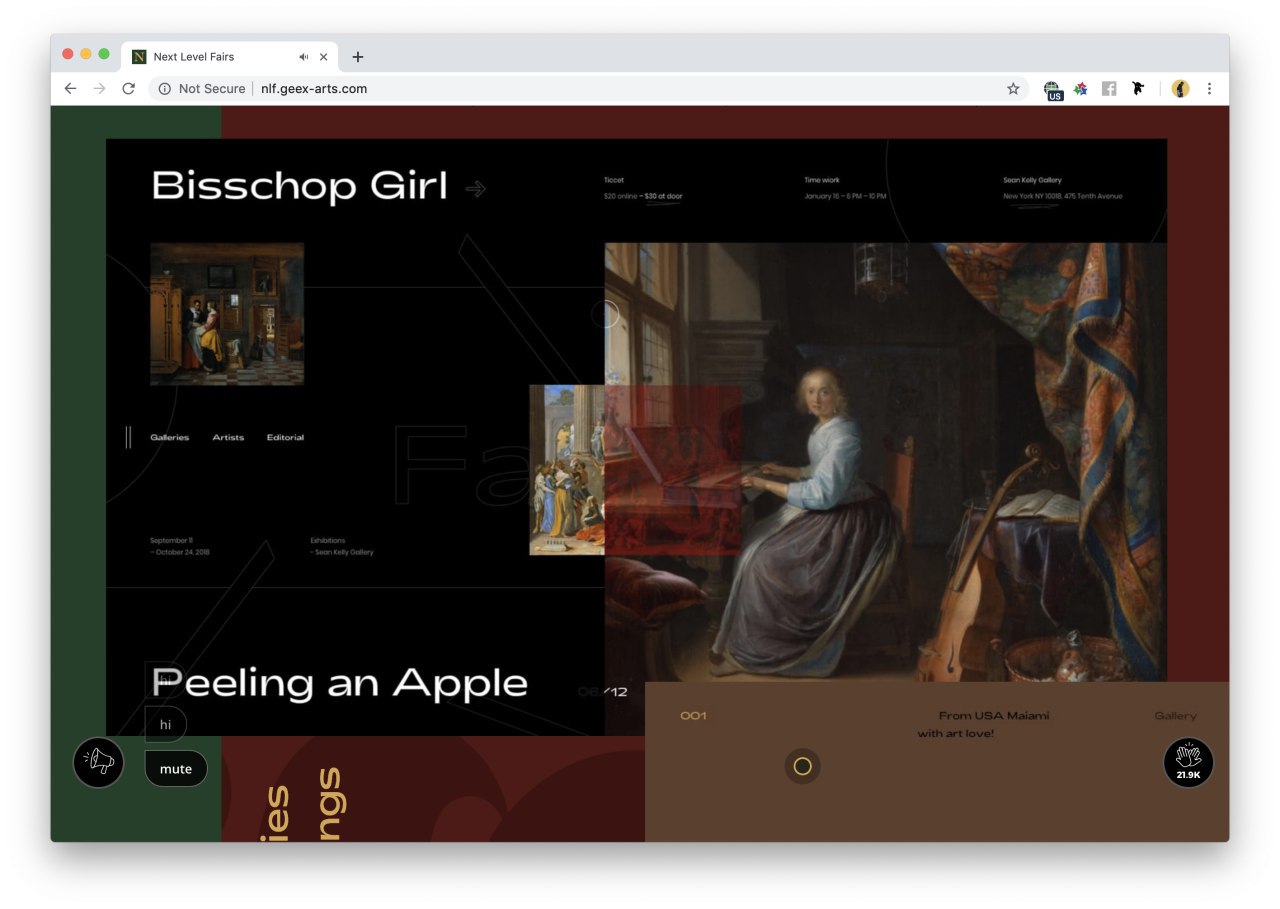This screenshot has width=1280, height=909.
Task: Open the Editorial menu item
Action: click(x=285, y=438)
